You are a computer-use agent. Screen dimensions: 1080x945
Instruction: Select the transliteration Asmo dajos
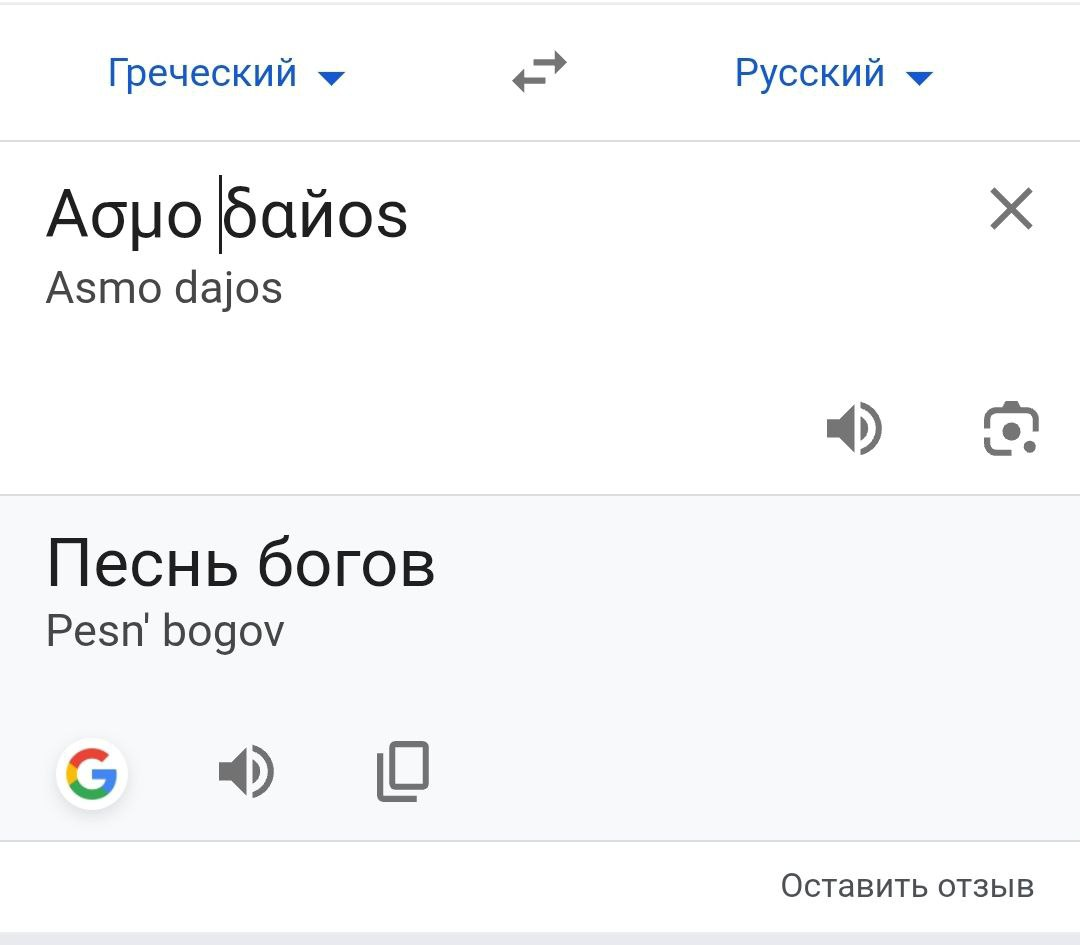pos(165,288)
